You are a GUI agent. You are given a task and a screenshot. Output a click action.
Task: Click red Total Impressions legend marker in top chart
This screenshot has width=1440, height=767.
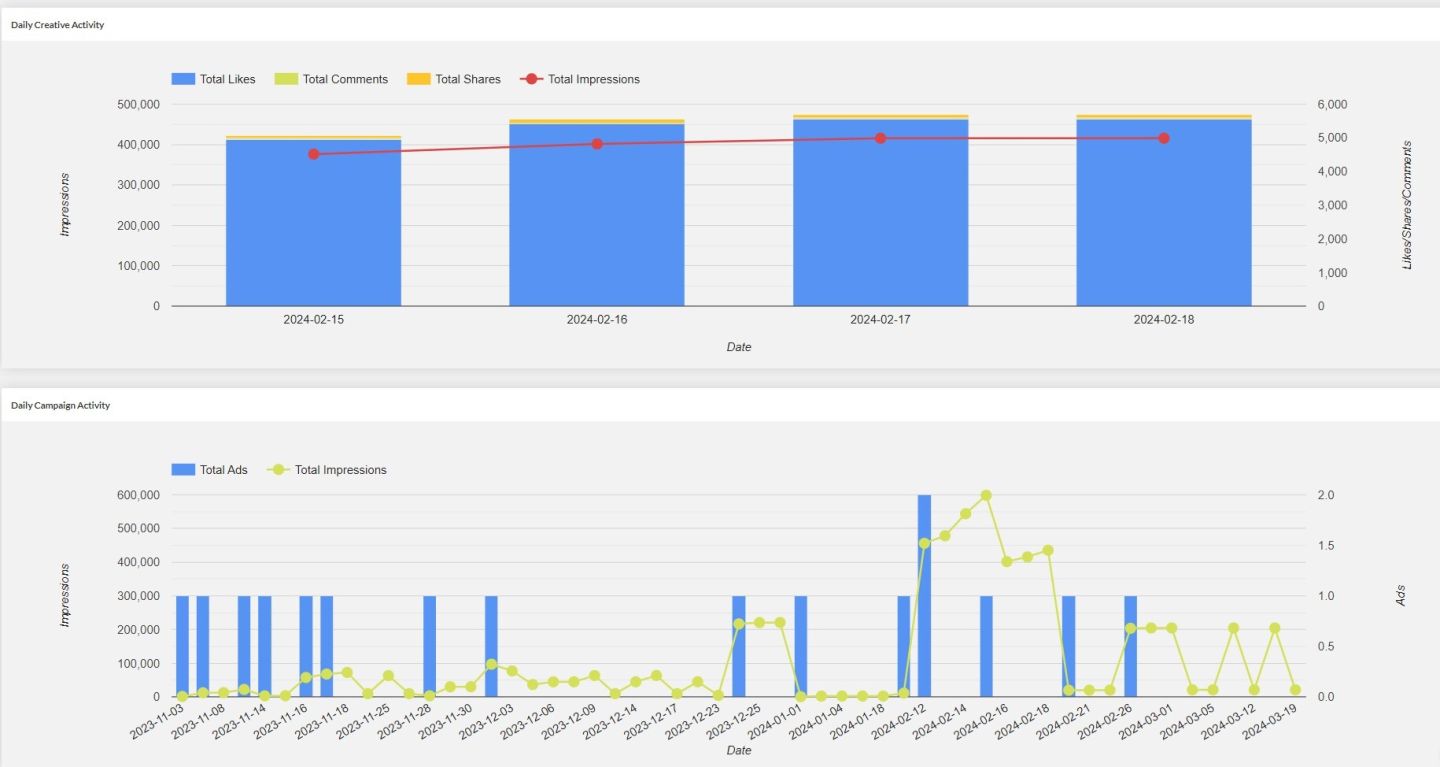click(534, 79)
